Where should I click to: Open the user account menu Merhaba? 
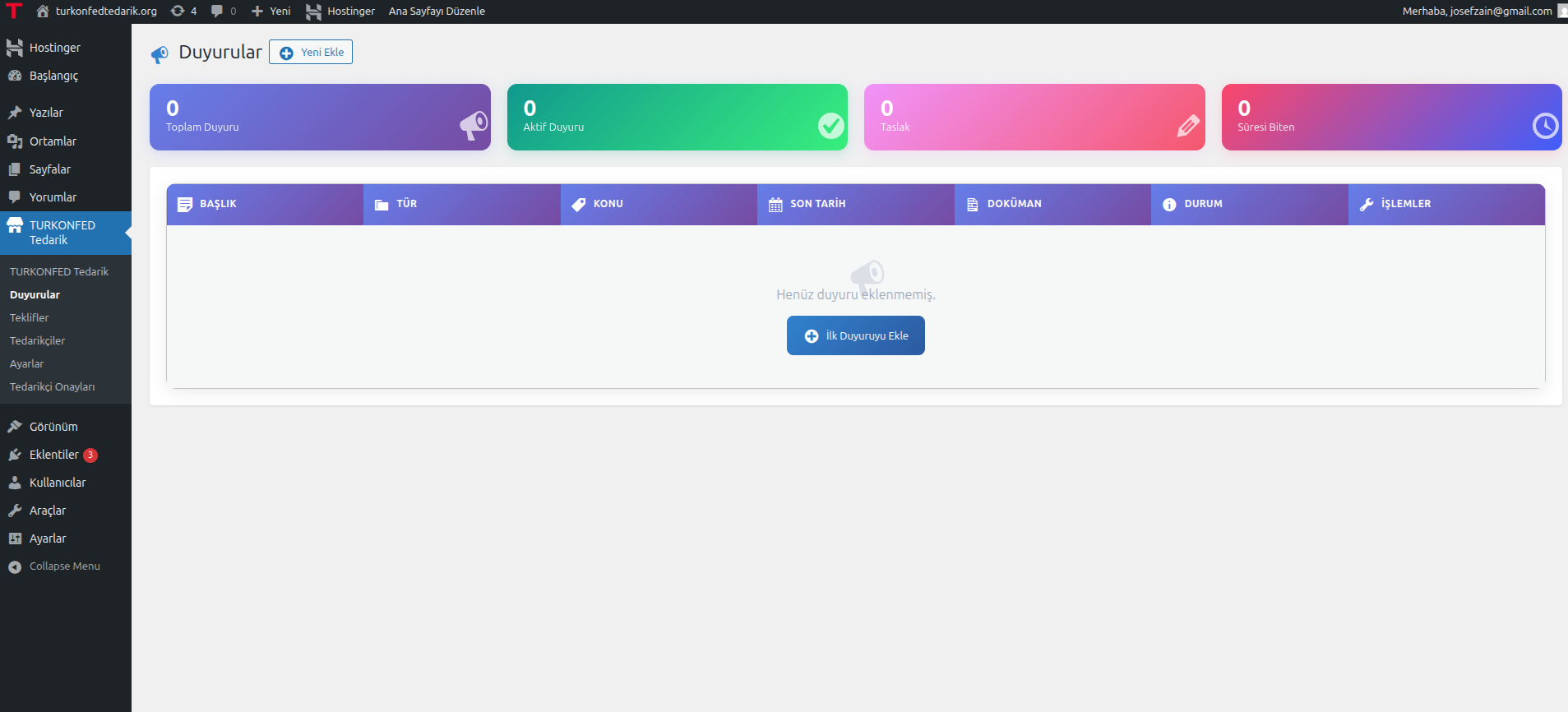pyautogui.click(x=1477, y=12)
